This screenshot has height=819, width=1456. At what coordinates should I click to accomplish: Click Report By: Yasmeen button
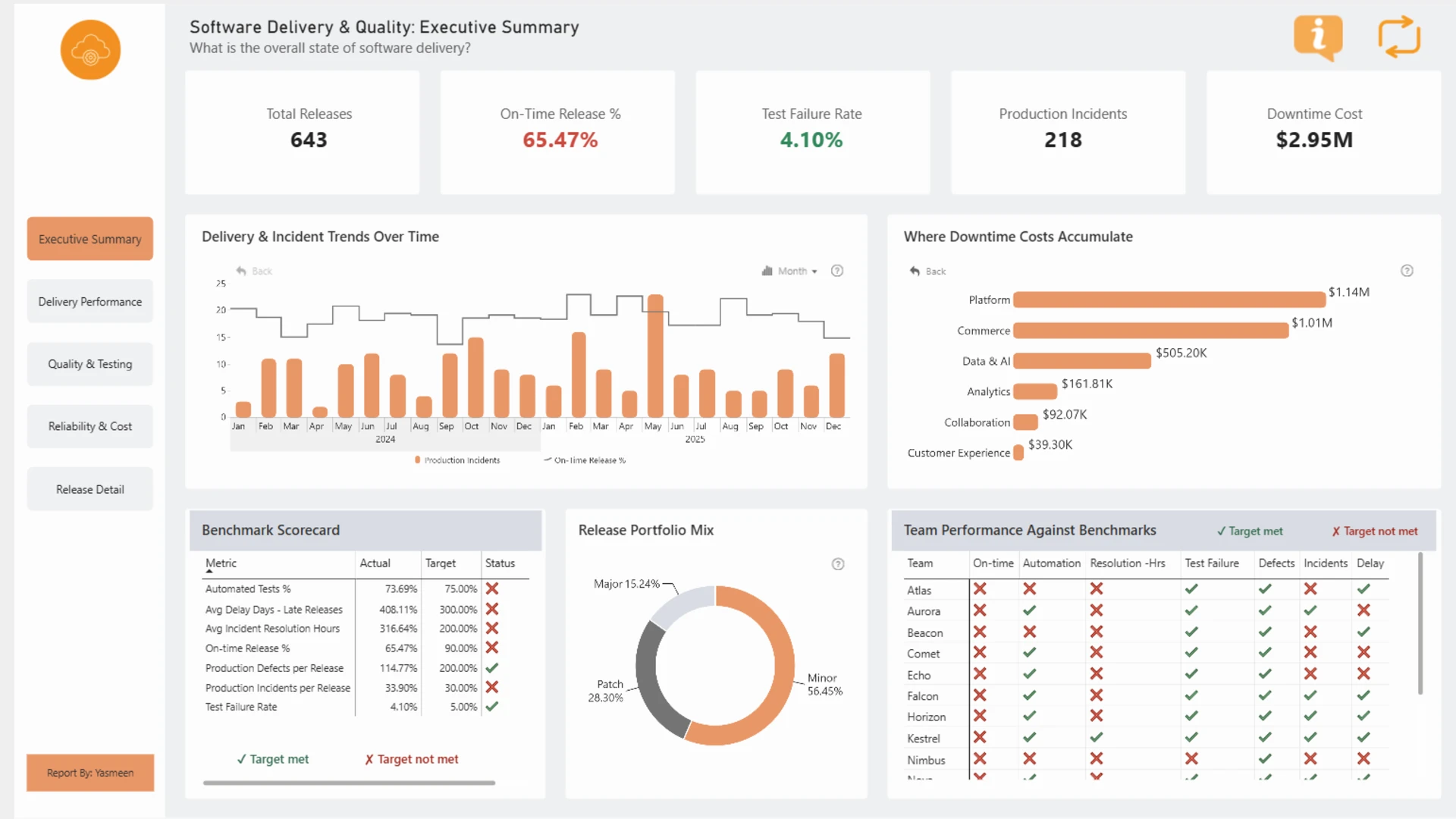click(90, 773)
